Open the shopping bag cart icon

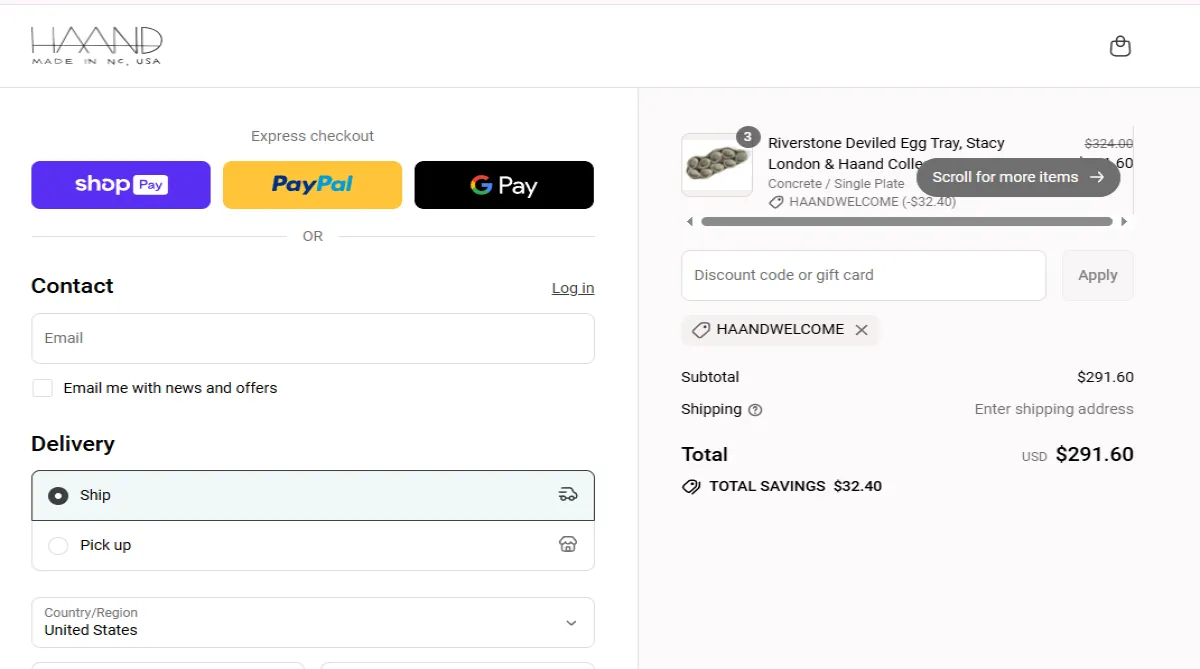click(x=1120, y=46)
